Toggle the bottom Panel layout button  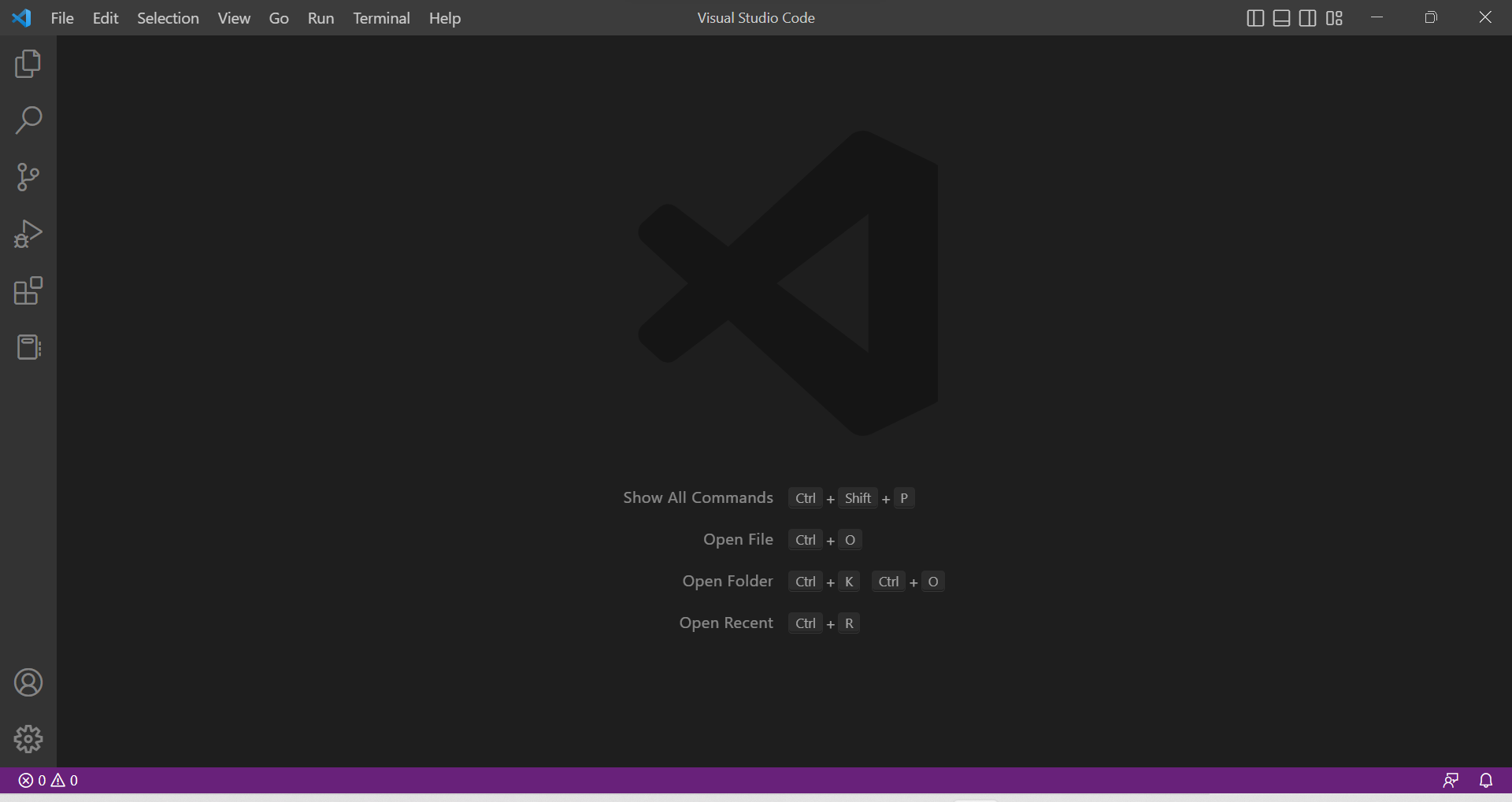pos(1281,18)
